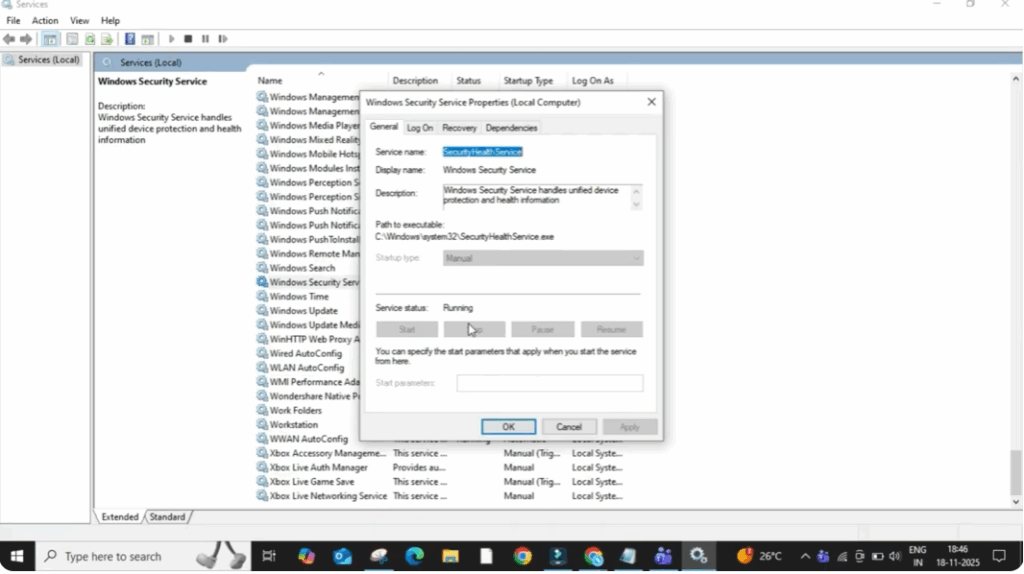Switch to the Dependencies tab
The height and width of the screenshot is (574, 1024).
[511, 128]
